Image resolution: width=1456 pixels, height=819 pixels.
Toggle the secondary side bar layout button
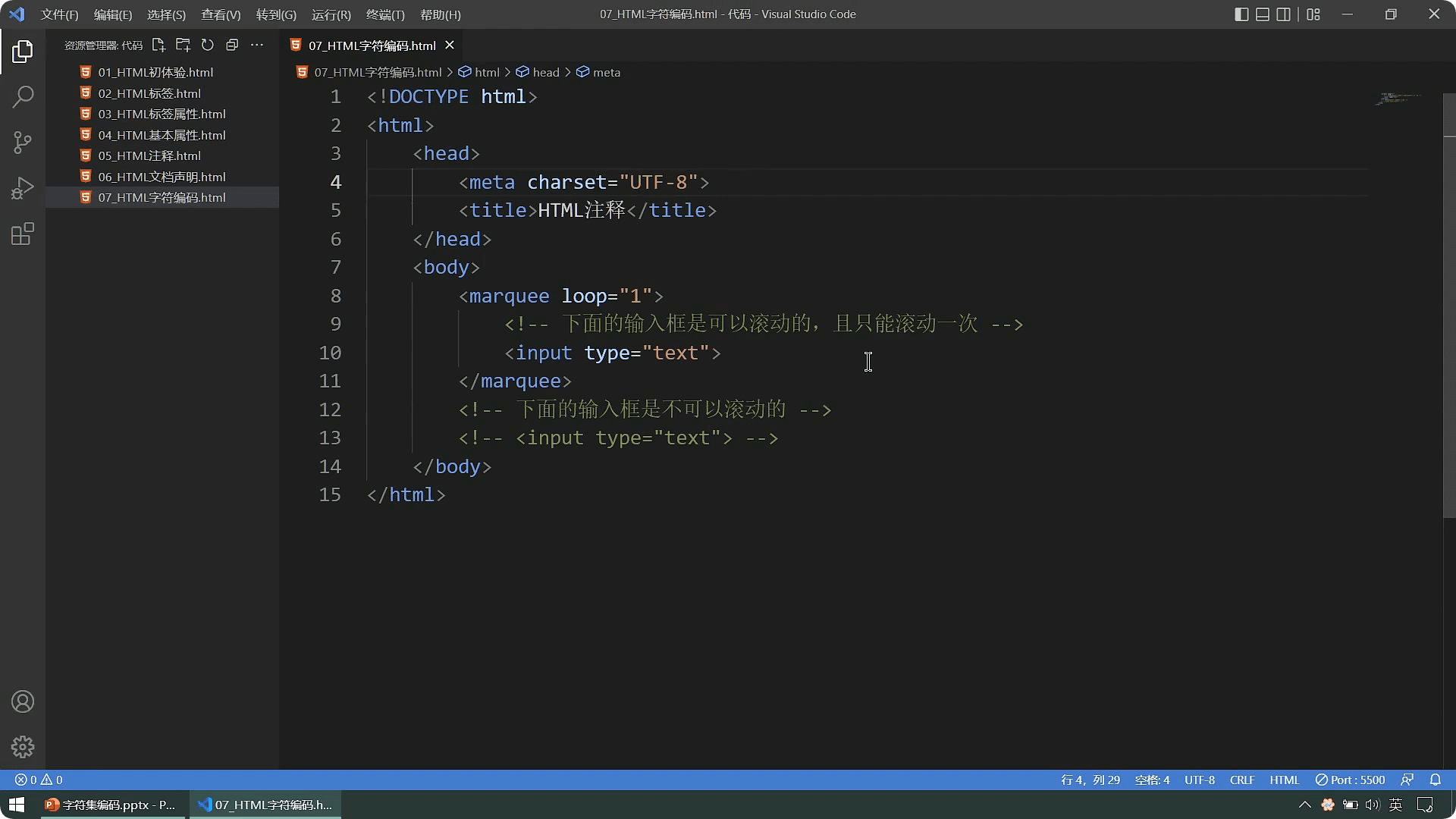coord(1284,14)
